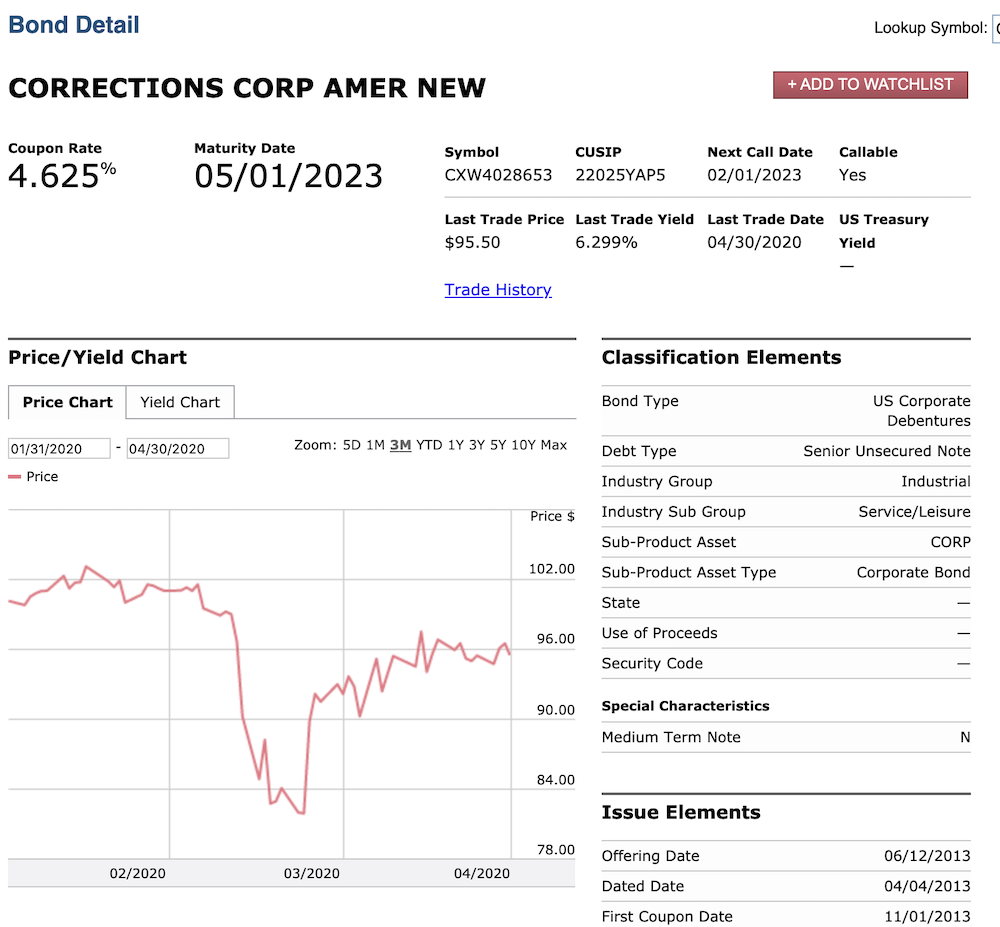The width and height of the screenshot is (1000, 927).
Task: Click the Last Trade Date 04/30/2020
Action: (754, 243)
